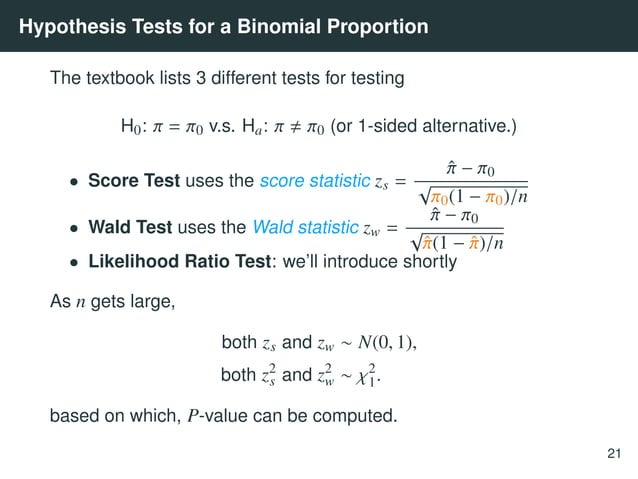Viewport: 638px width, 479px height.
Task: Click the null hypothesis H0 expression
Action: point(162,126)
